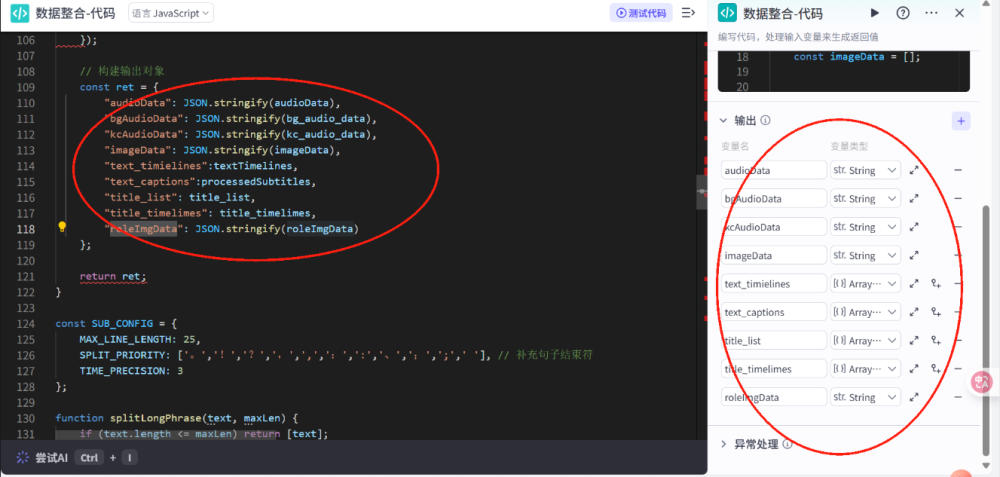Click the lightbulb hint on line 118
Viewport: 1000px width, 477px height.
point(62,226)
